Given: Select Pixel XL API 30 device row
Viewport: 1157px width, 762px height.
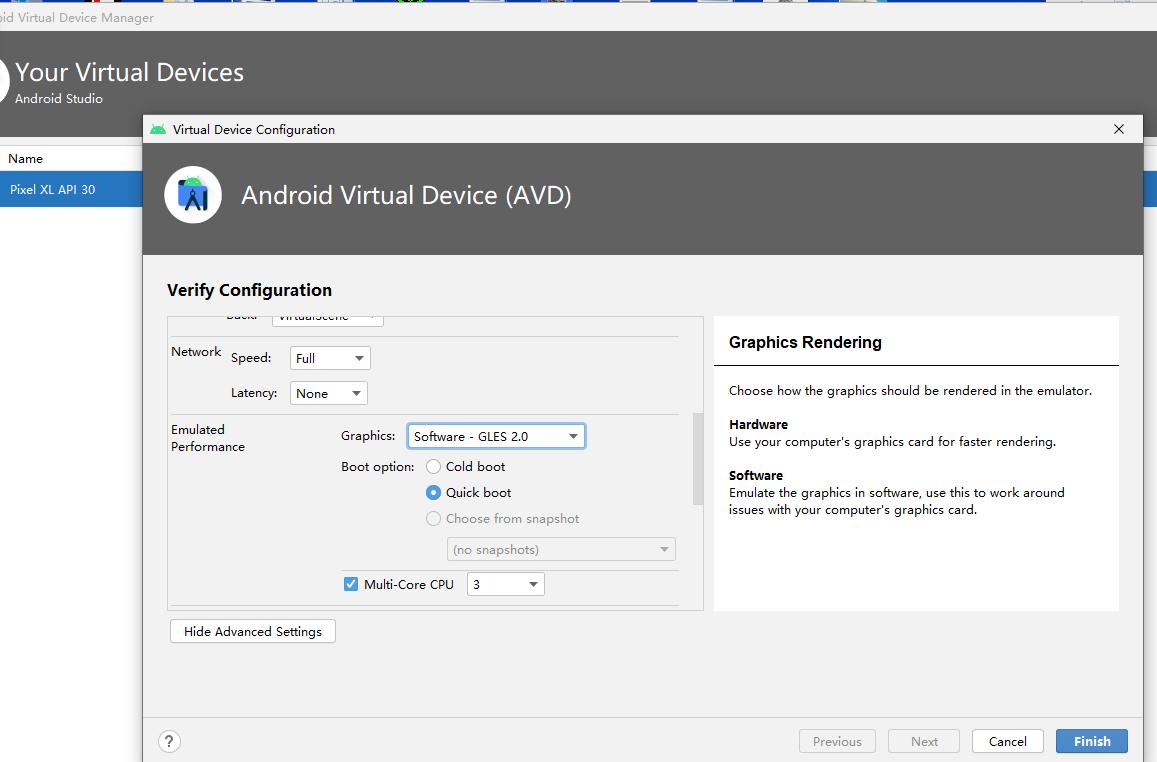Looking at the screenshot, I should coord(70,189).
